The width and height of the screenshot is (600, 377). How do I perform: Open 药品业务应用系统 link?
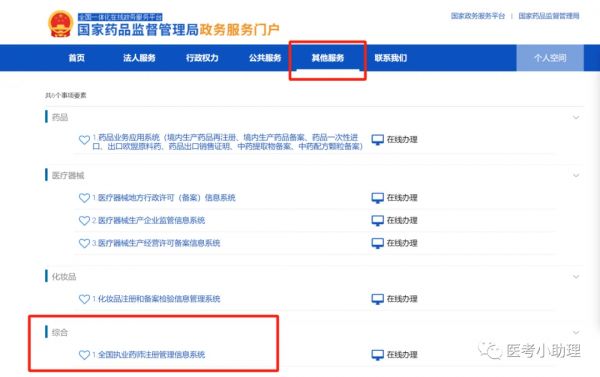click(x=227, y=142)
